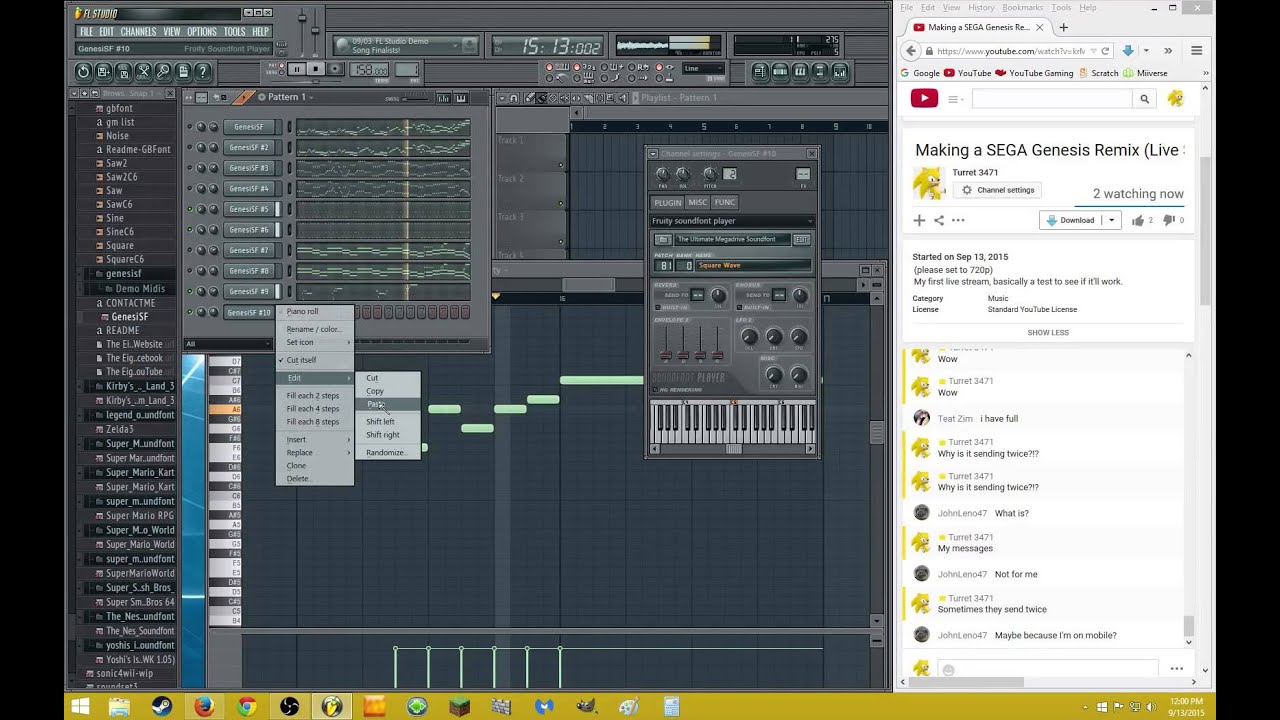Toggle the reverb Built-in checkbox

click(x=658, y=307)
